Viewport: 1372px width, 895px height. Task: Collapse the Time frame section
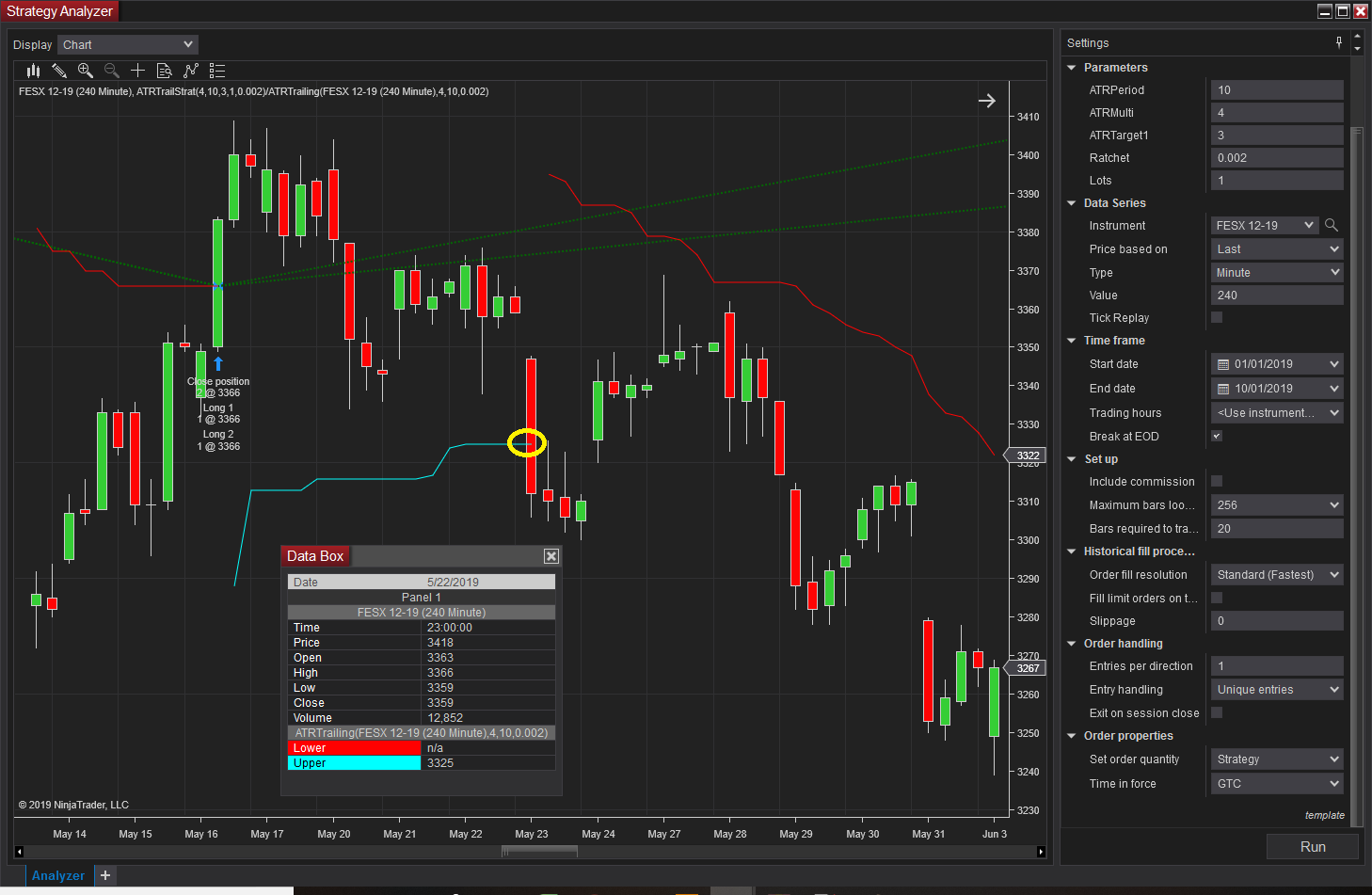tap(1071, 341)
